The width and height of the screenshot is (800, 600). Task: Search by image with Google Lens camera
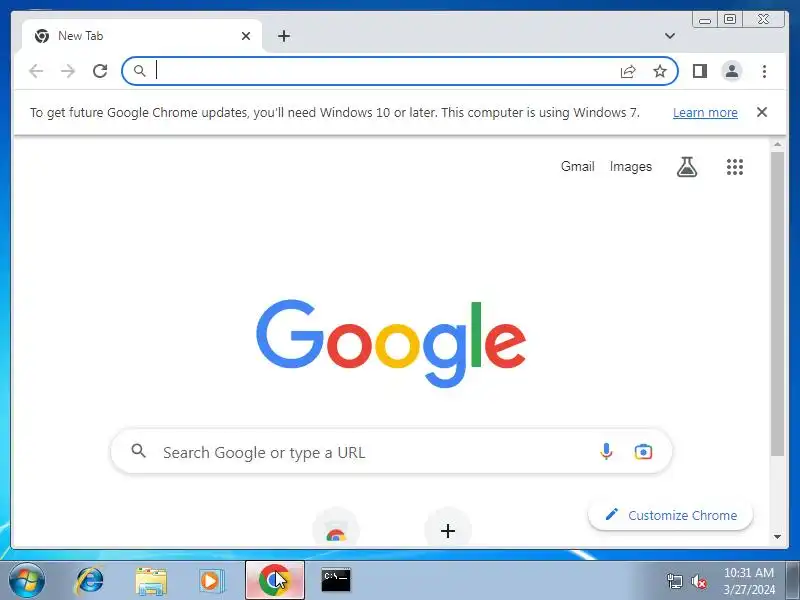click(x=643, y=452)
